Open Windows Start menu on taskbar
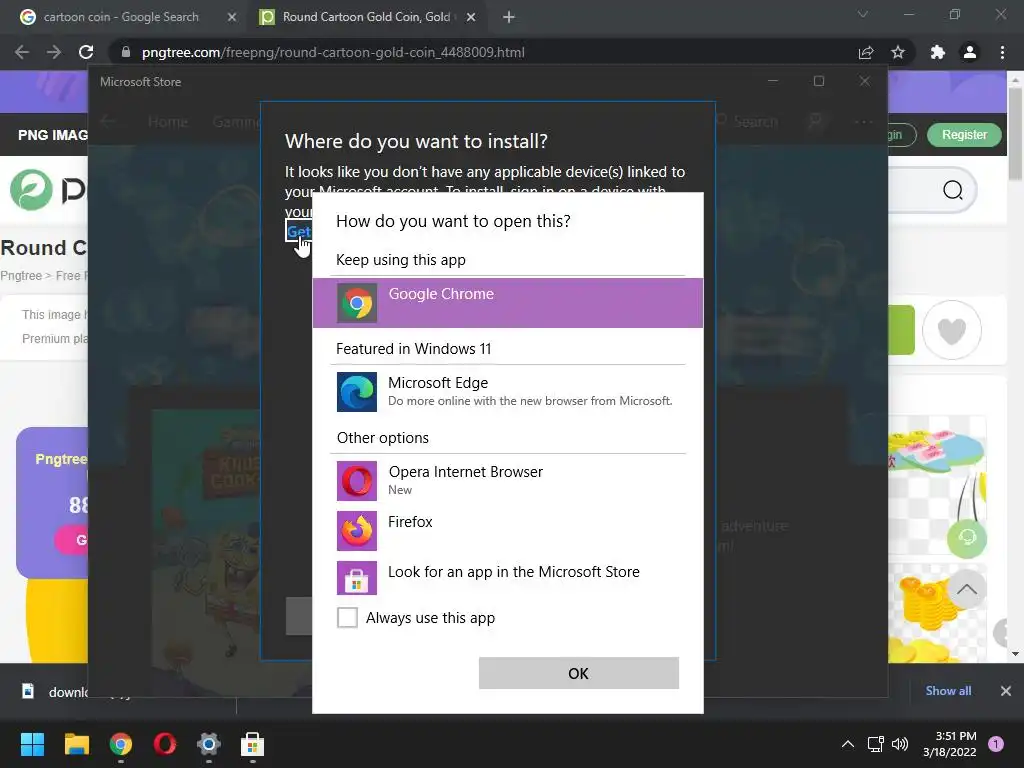 (32, 744)
